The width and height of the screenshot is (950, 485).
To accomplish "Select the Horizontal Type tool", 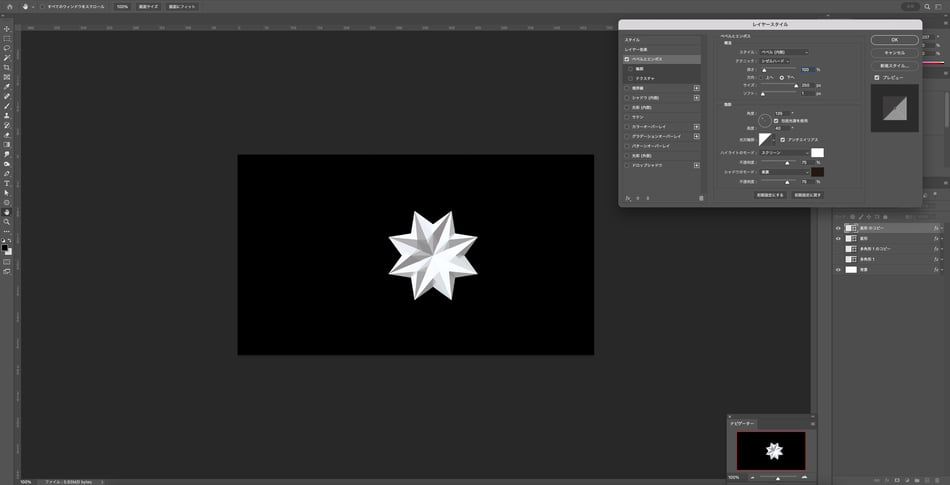I will coord(7,183).
